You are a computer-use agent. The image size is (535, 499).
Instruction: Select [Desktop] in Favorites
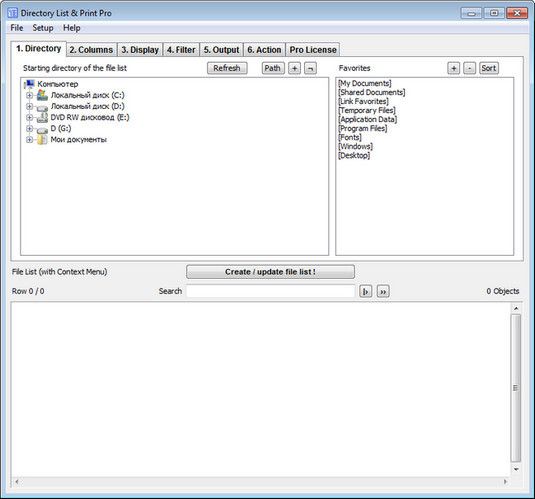[x=354, y=156]
